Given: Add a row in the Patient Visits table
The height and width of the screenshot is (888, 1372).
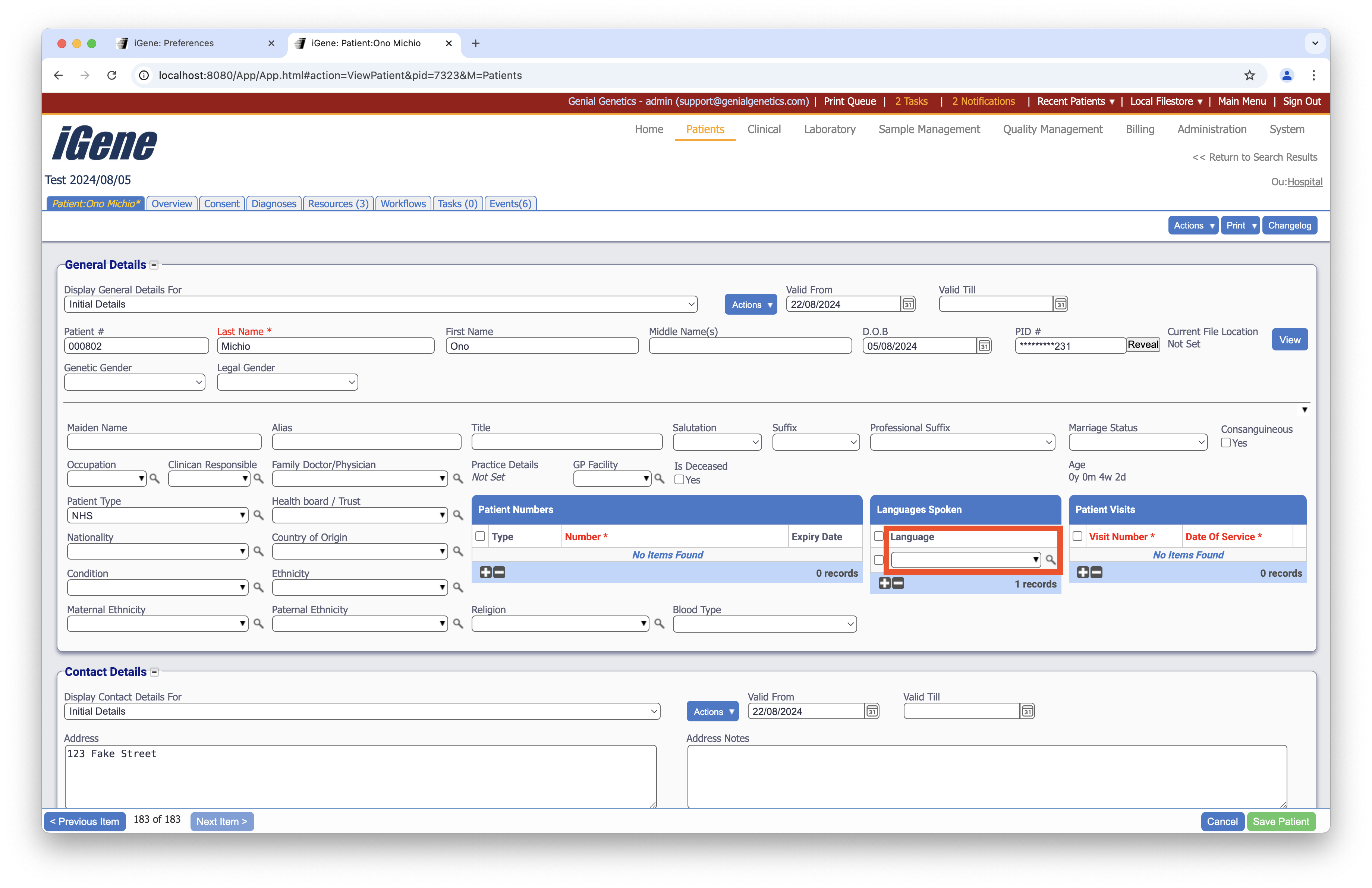Looking at the screenshot, I should coord(1083,572).
